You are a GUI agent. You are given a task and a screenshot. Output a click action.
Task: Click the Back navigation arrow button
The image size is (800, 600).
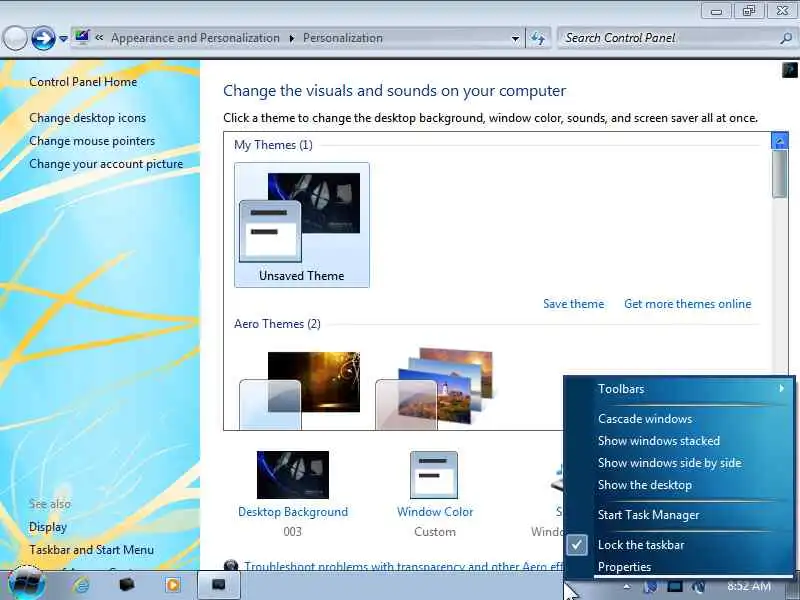15,38
